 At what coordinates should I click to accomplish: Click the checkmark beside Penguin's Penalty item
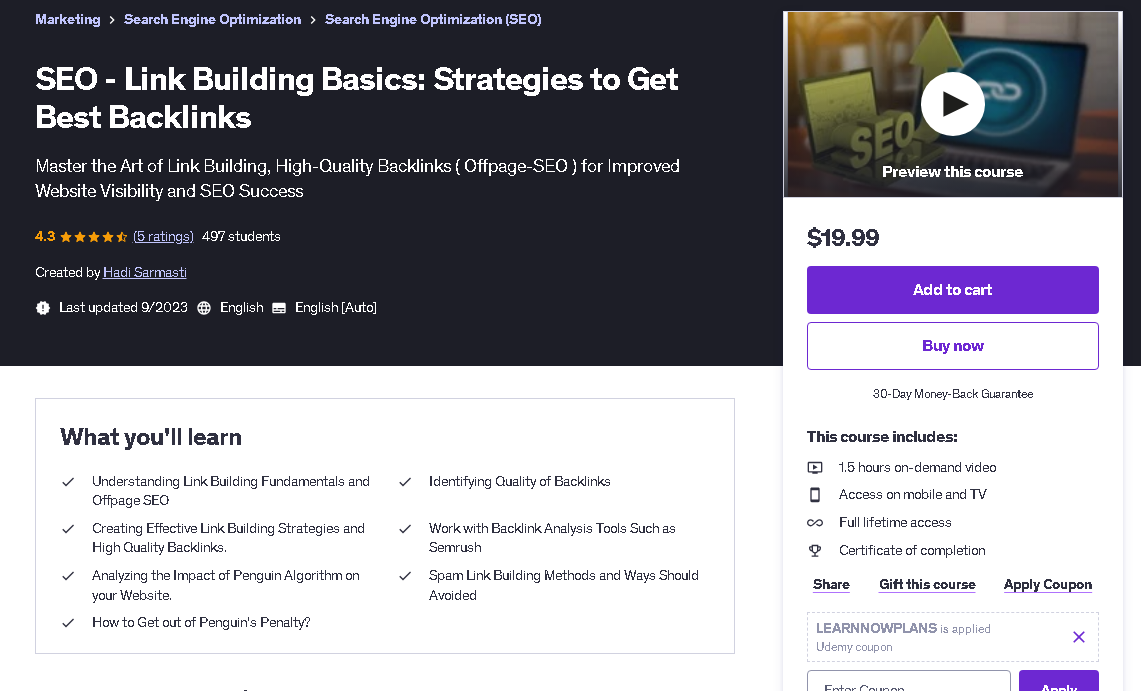pos(68,623)
